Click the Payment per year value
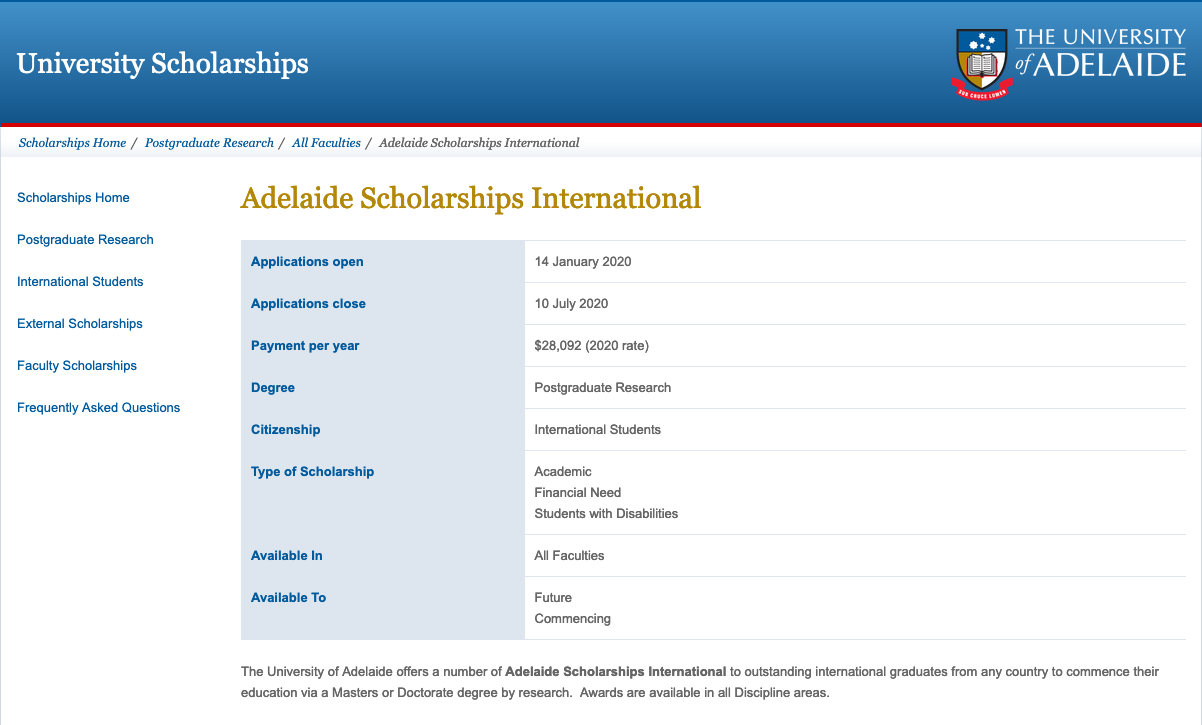This screenshot has width=1202, height=725. (x=592, y=346)
